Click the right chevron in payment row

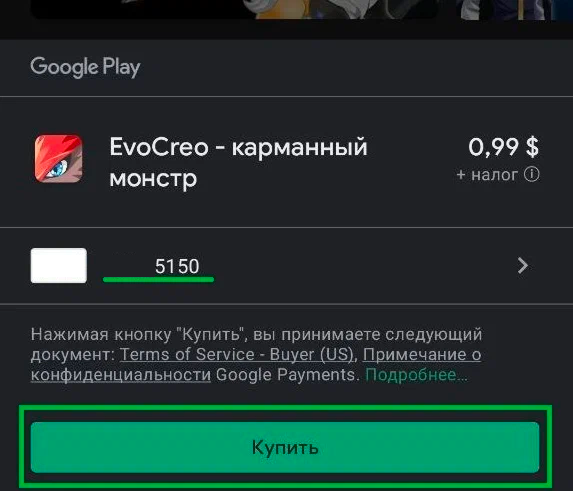point(523,266)
